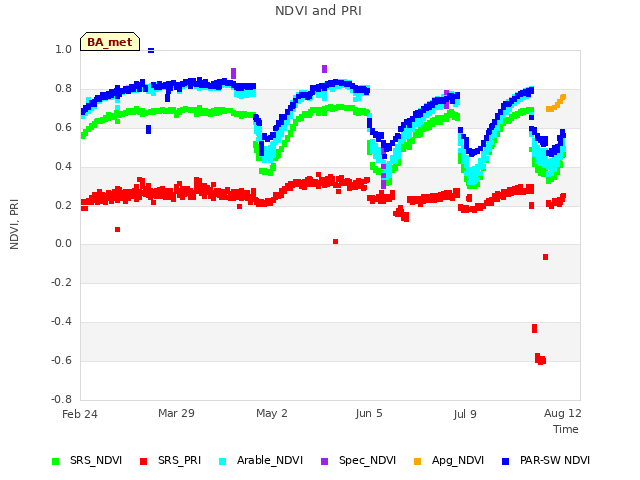Click the Aug 12 x-axis label
Viewport: 640px width, 480px height.
point(563,413)
